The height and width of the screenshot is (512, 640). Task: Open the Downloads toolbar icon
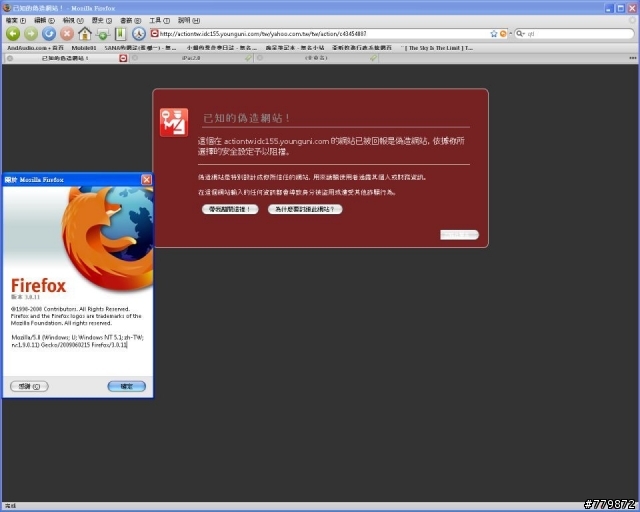pos(103,33)
